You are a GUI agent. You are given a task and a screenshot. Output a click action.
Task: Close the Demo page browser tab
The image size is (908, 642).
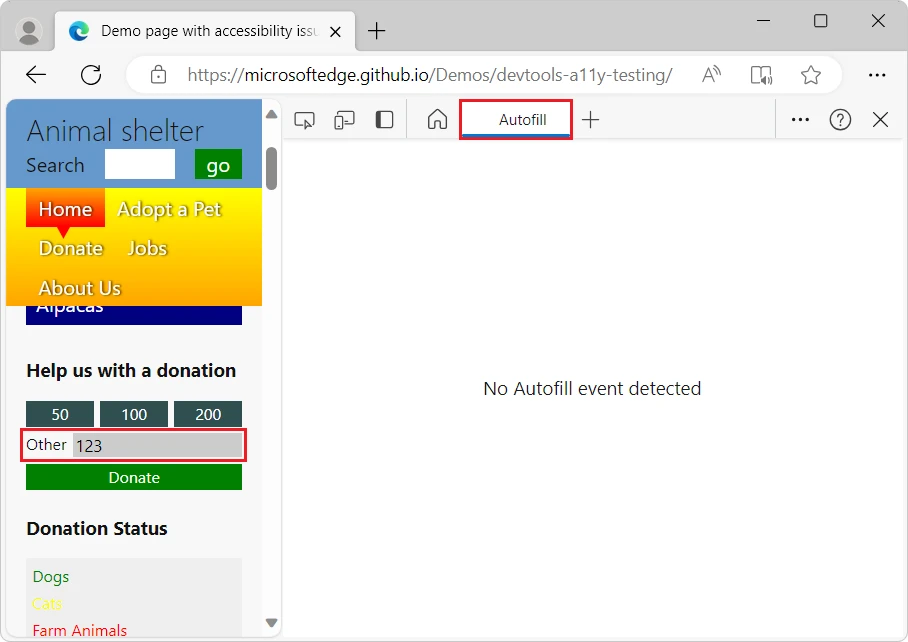pos(335,32)
